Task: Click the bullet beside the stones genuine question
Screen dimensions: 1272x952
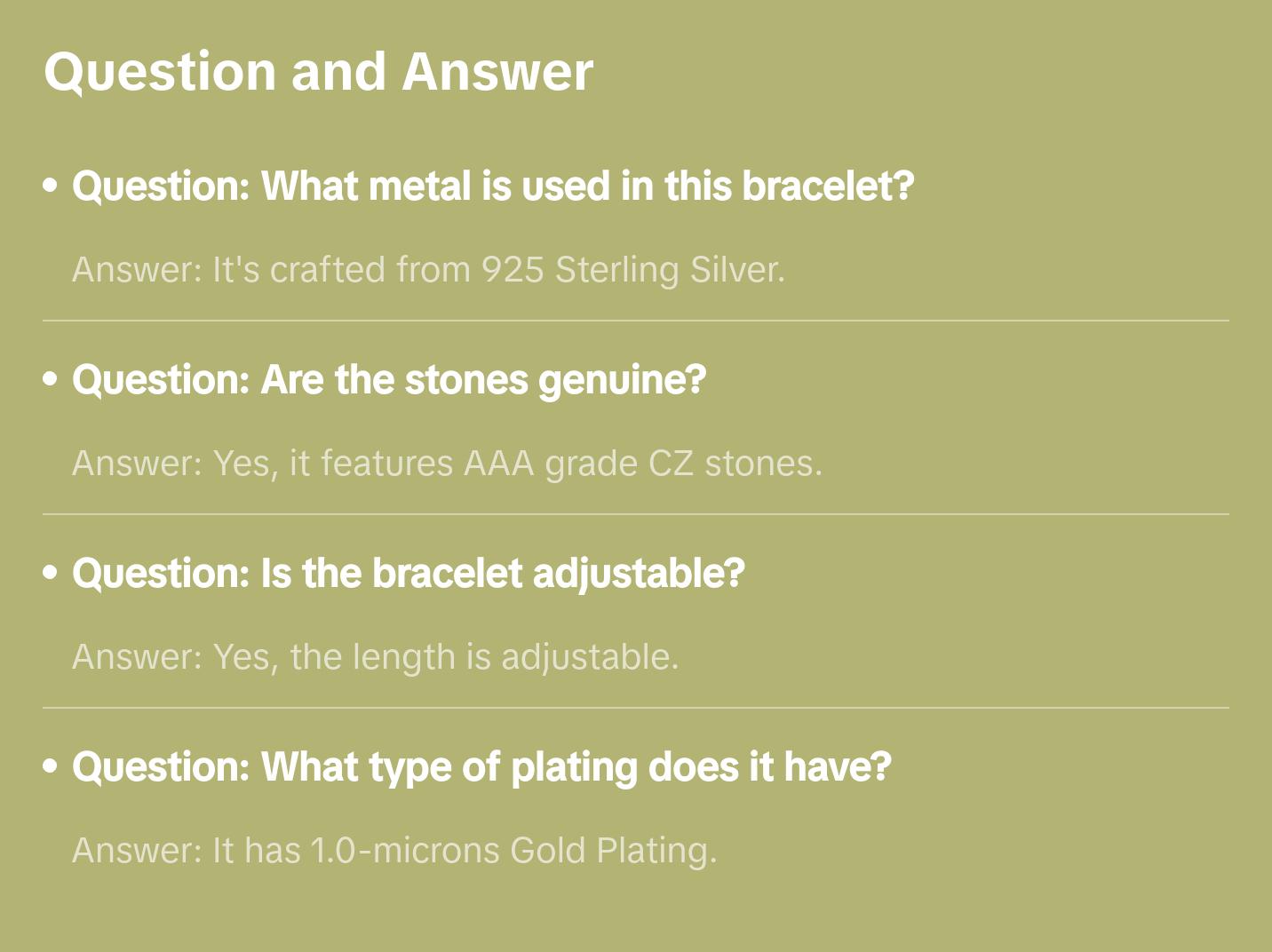Action: click(51, 379)
